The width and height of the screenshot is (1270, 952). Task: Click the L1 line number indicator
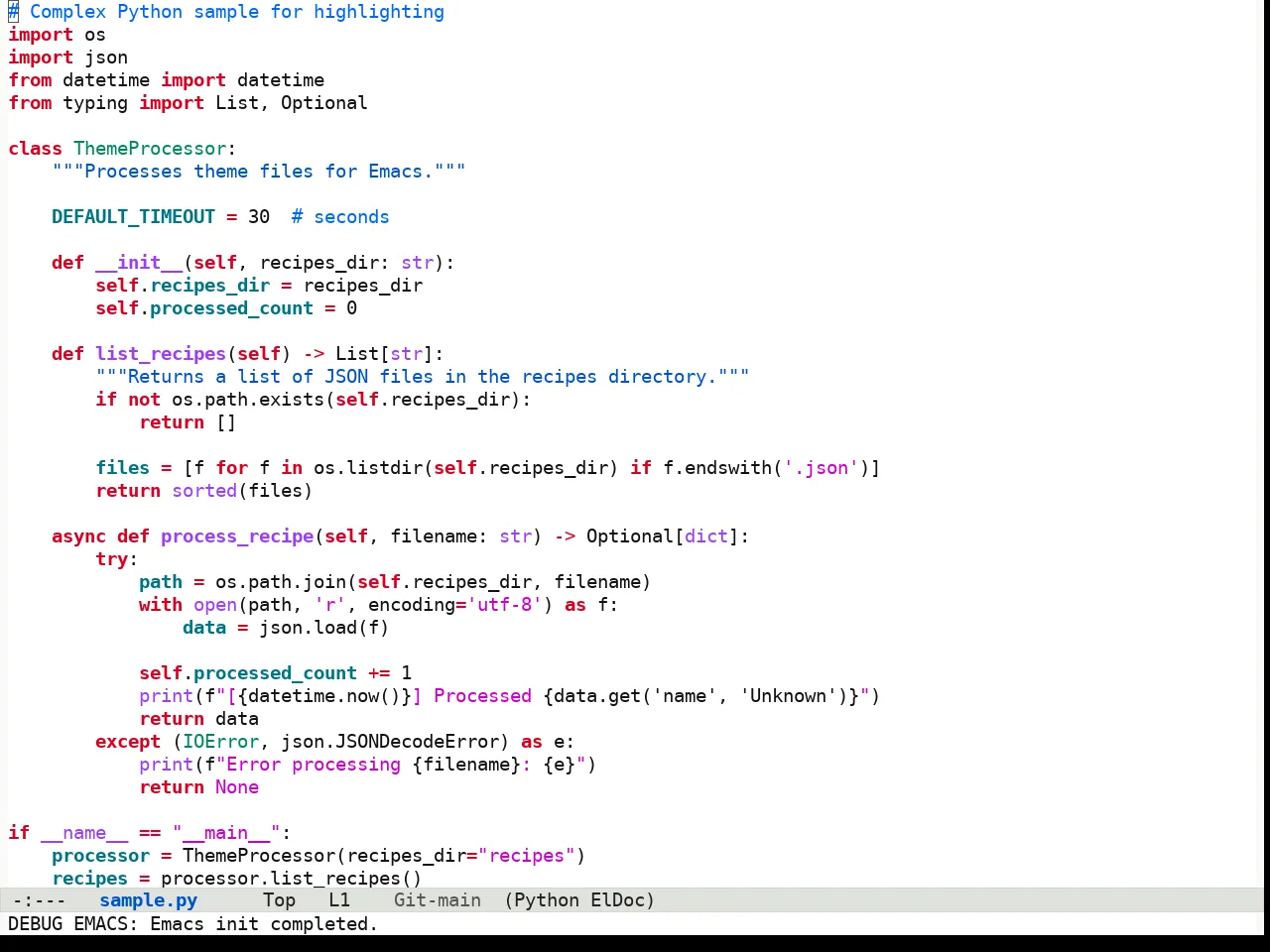(x=339, y=900)
